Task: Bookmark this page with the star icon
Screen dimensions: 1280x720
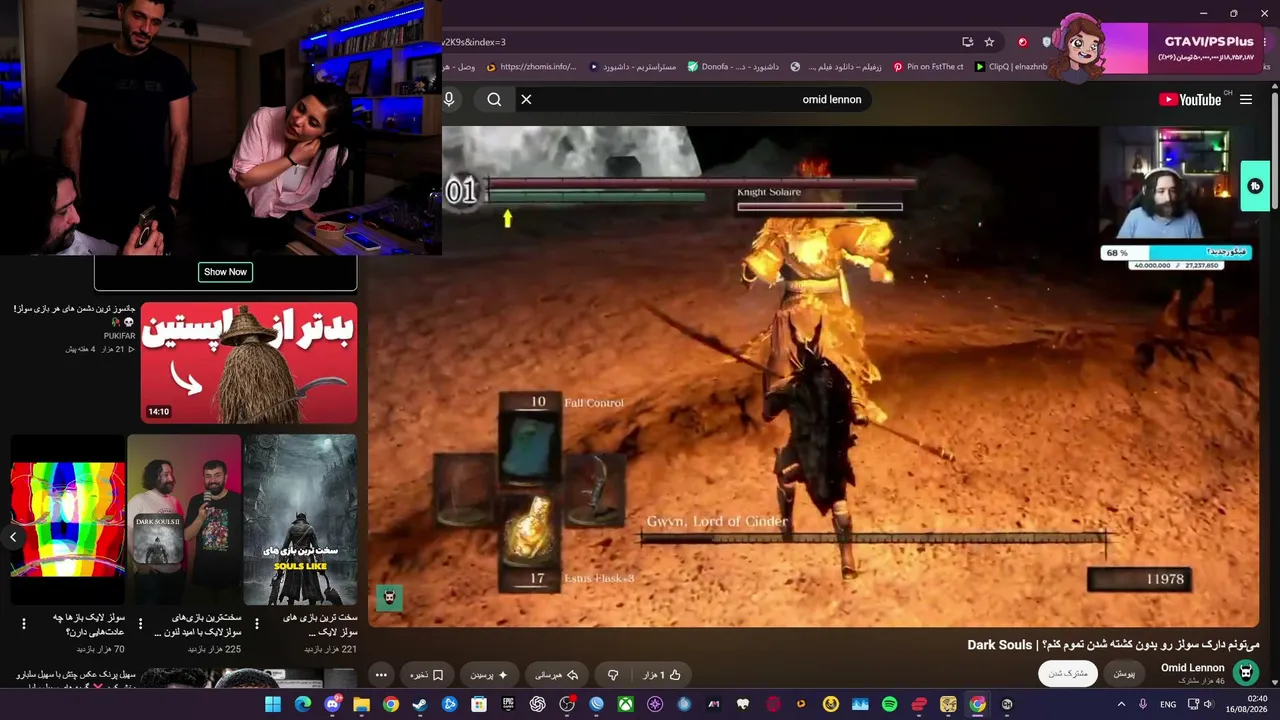Action: pyautogui.click(x=989, y=42)
